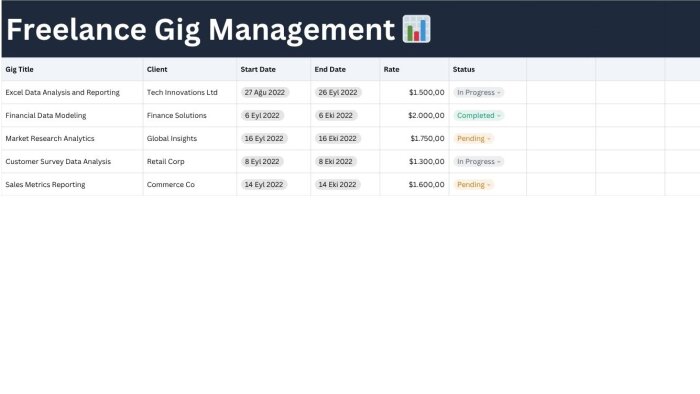Click end date chip 6 Eki 2022
Image resolution: width=700 pixels, height=394 pixels.
[x=336, y=116]
